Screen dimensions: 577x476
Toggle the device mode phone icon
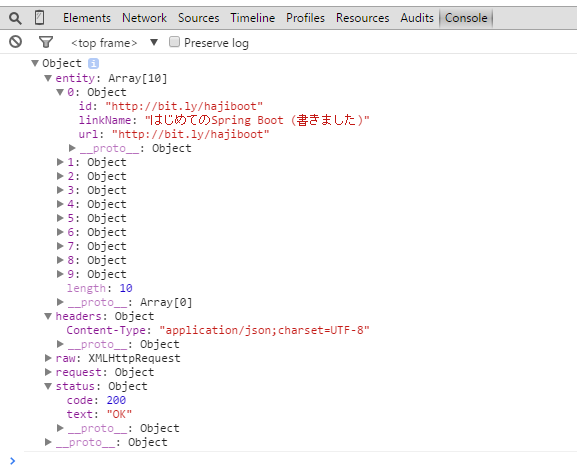tap(39, 18)
